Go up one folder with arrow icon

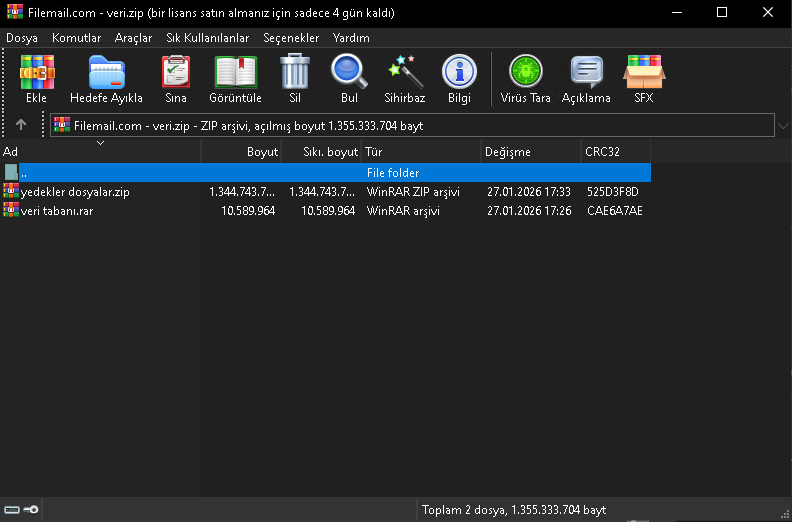tap(21, 124)
